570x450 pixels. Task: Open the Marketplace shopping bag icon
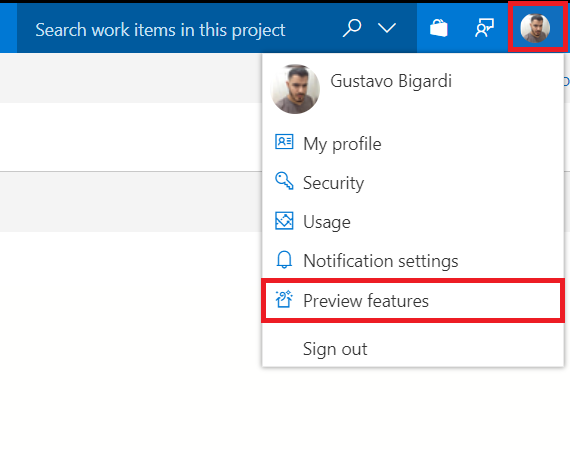click(x=438, y=28)
